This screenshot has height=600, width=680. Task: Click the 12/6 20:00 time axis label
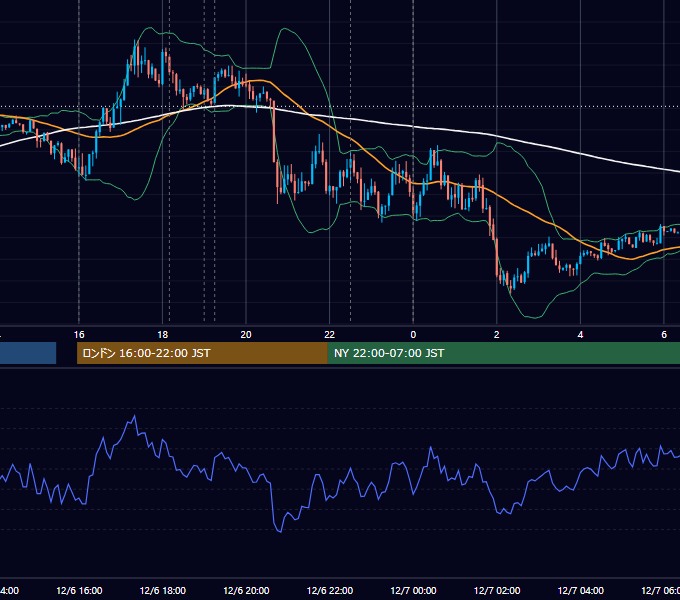(246, 590)
